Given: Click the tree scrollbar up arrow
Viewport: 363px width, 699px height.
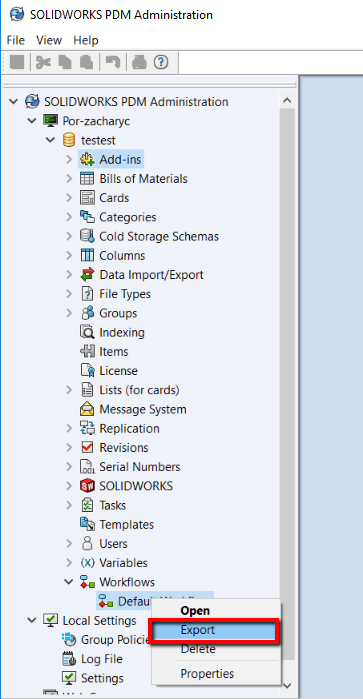Looking at the screenshot, I should pyautogui.click(x=288, y=101).
